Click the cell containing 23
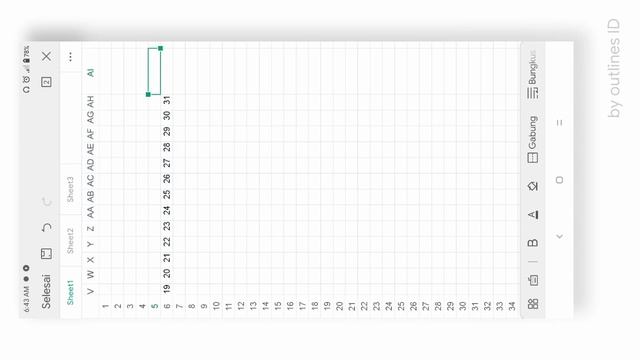The width and height of the screenshot is (640, 360). click(167, 227)
